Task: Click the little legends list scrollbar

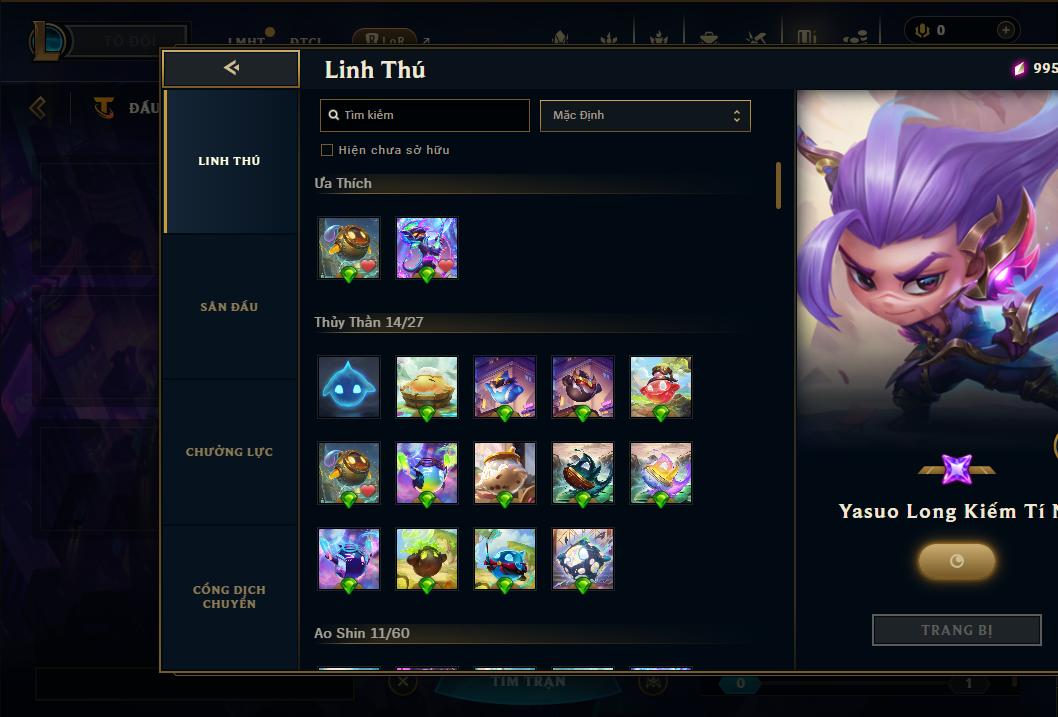Action: coord(778,185)
